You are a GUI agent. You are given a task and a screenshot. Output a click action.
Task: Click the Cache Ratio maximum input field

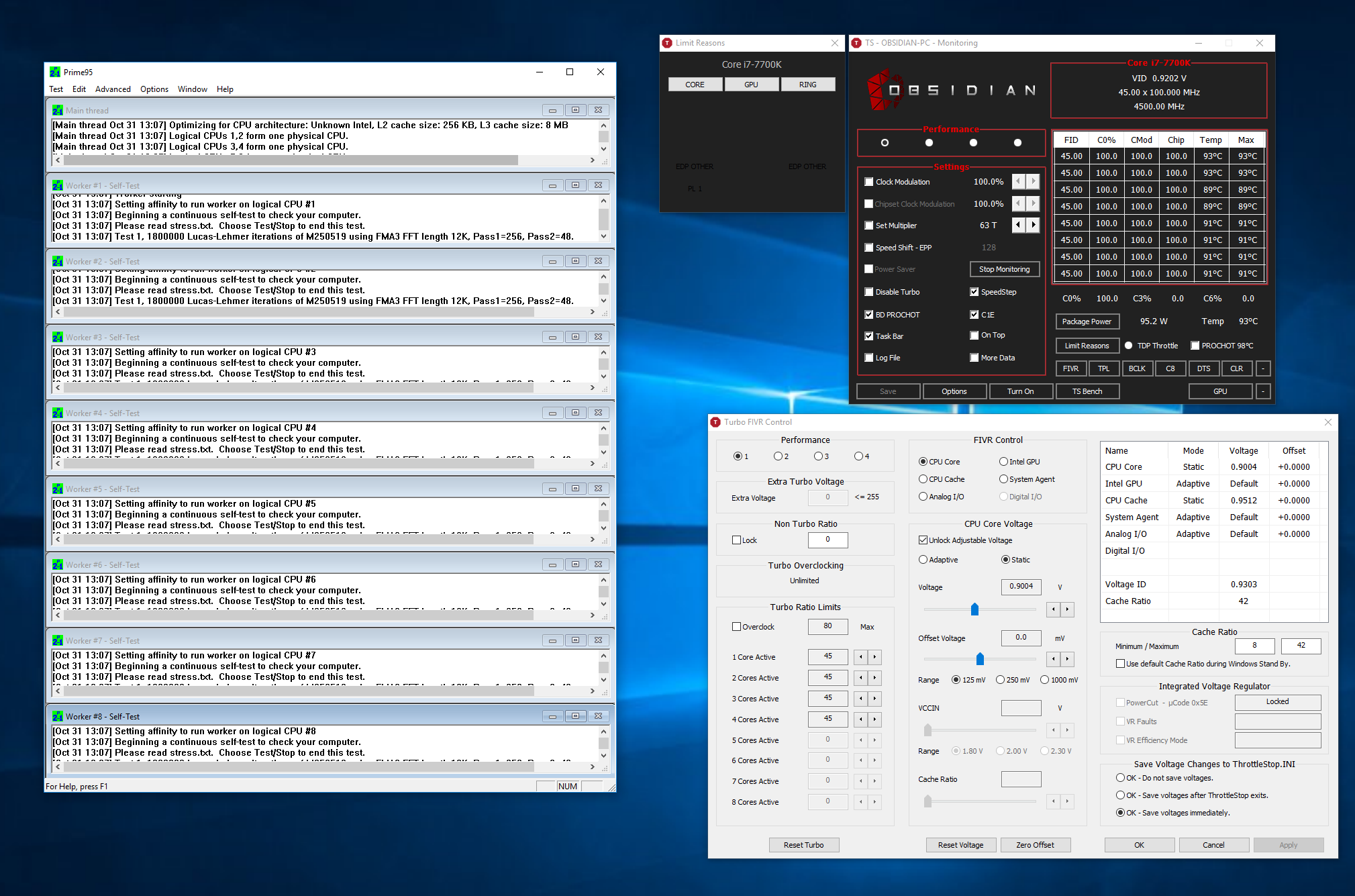[x=1301, y=646]
